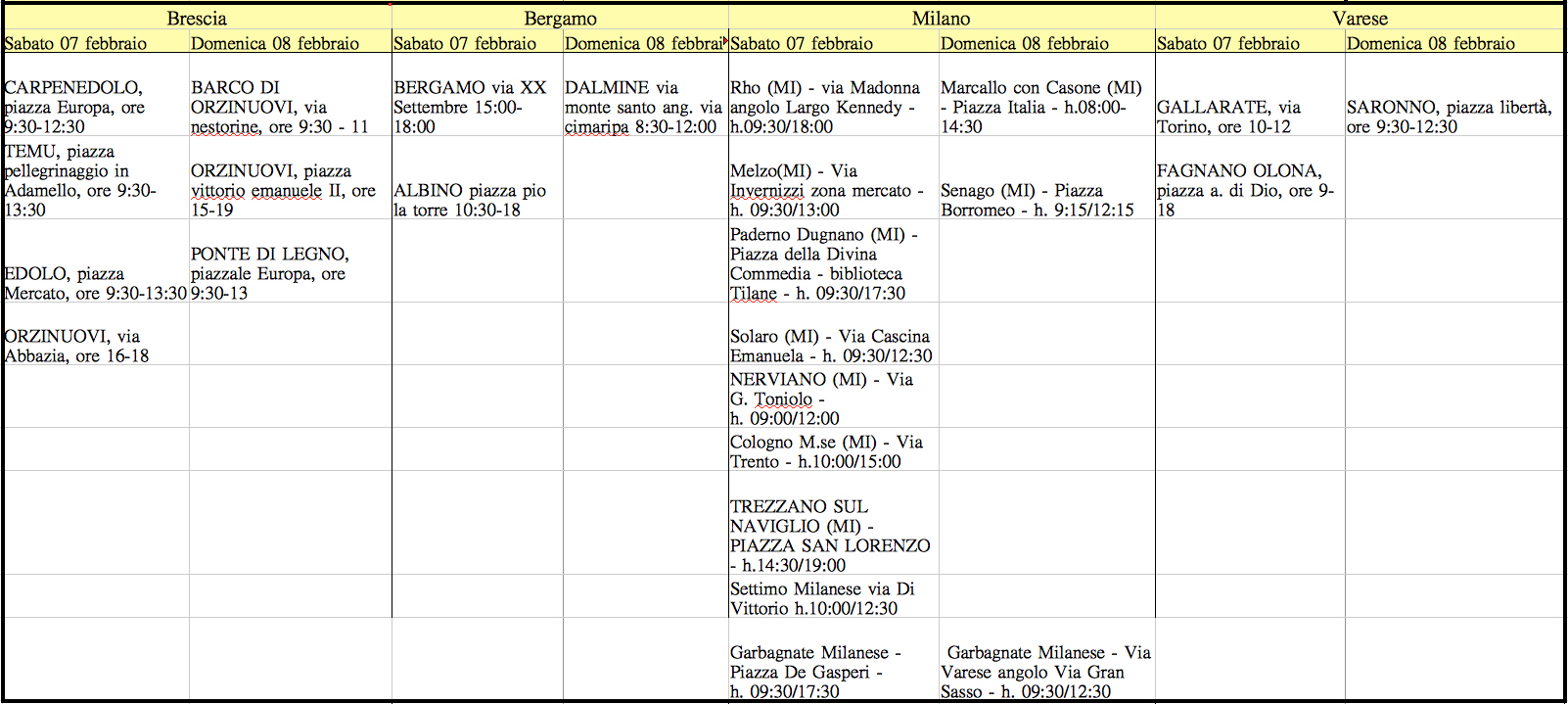1568x704 pixels.
Task: Select the TEMU piazza pellegrinaggio cell
Action: (96, 178)
